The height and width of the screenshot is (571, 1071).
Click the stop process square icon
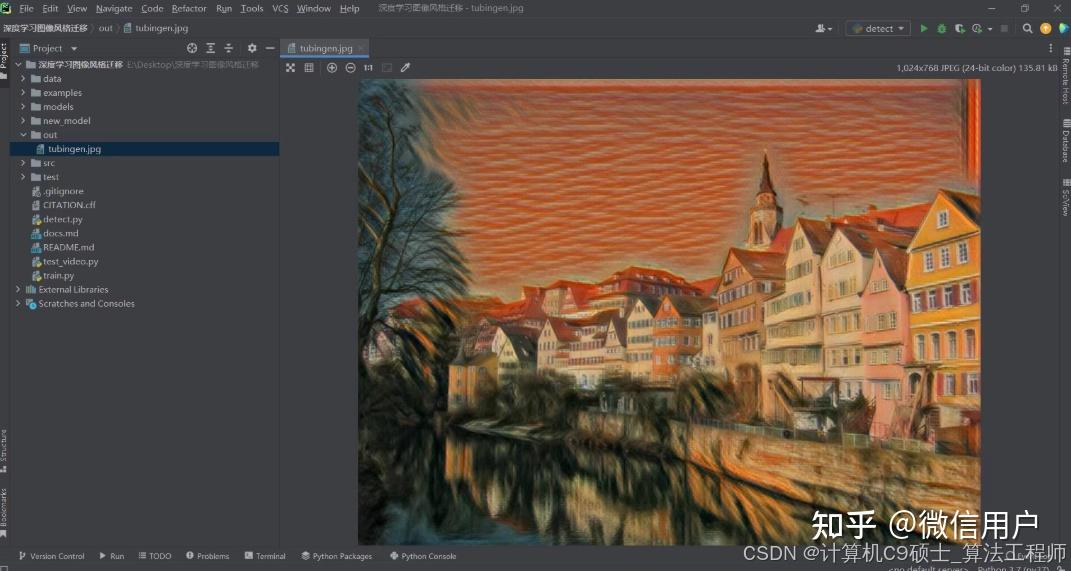1004,29
